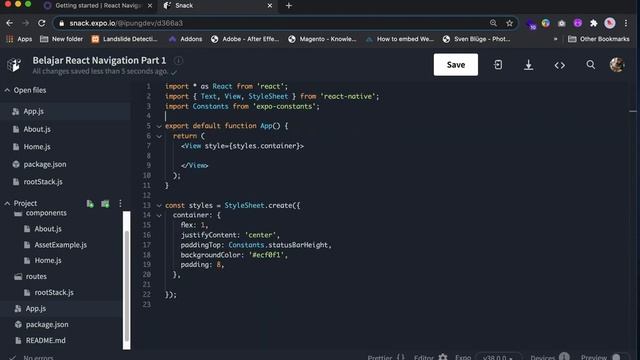Open App.js in Open files
The image size is (640, 360).
[65, 111]
